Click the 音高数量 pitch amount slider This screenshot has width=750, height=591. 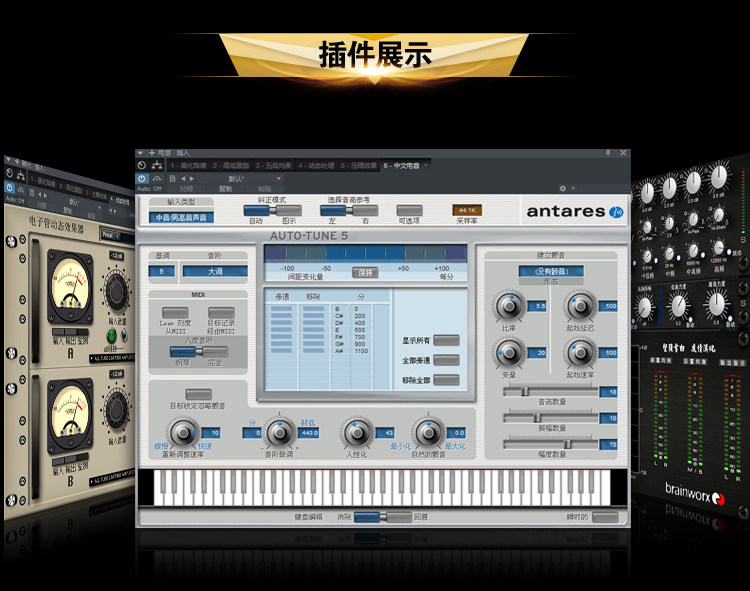(551, 392)
